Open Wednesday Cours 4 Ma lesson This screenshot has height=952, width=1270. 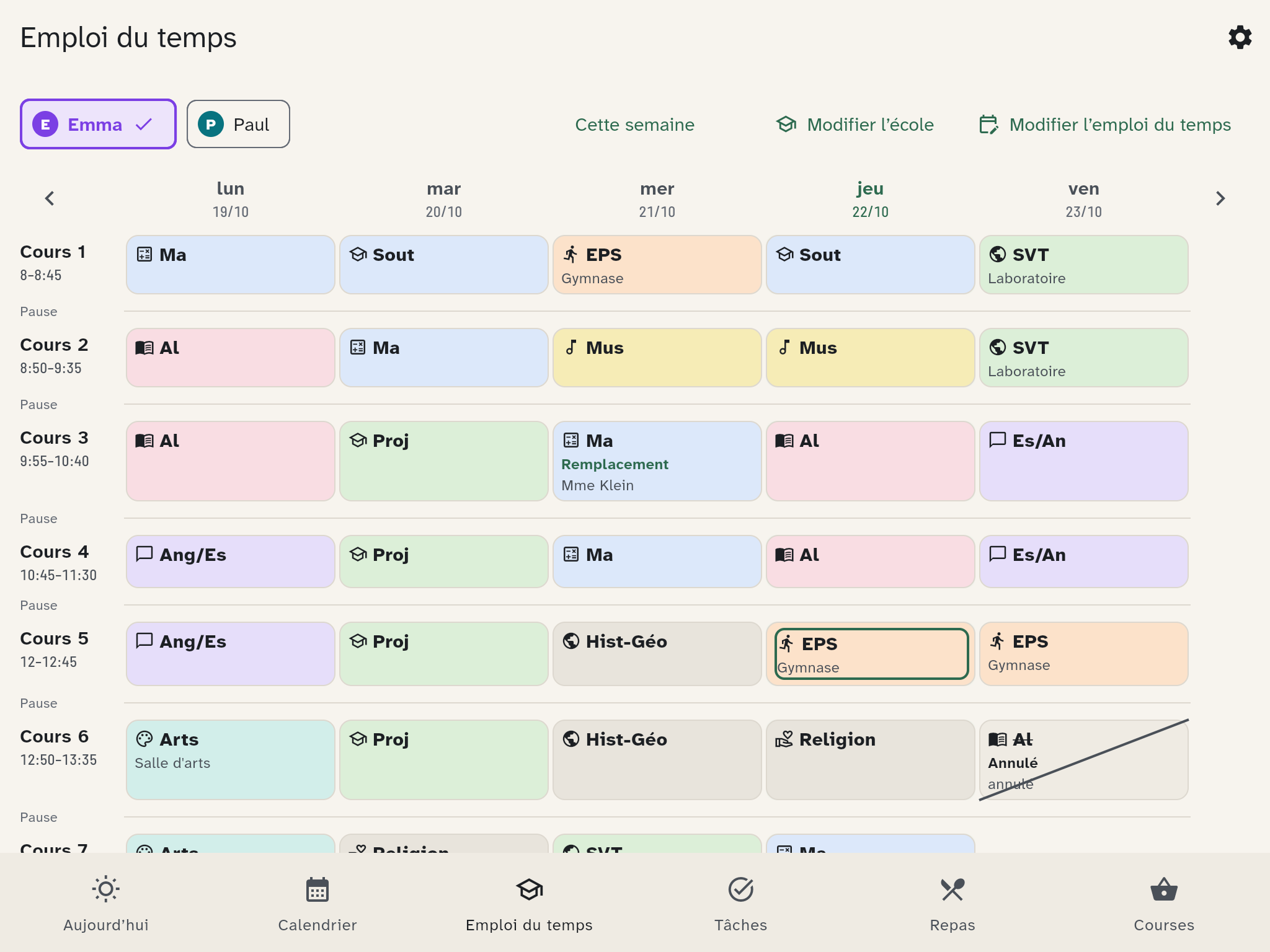657,562
